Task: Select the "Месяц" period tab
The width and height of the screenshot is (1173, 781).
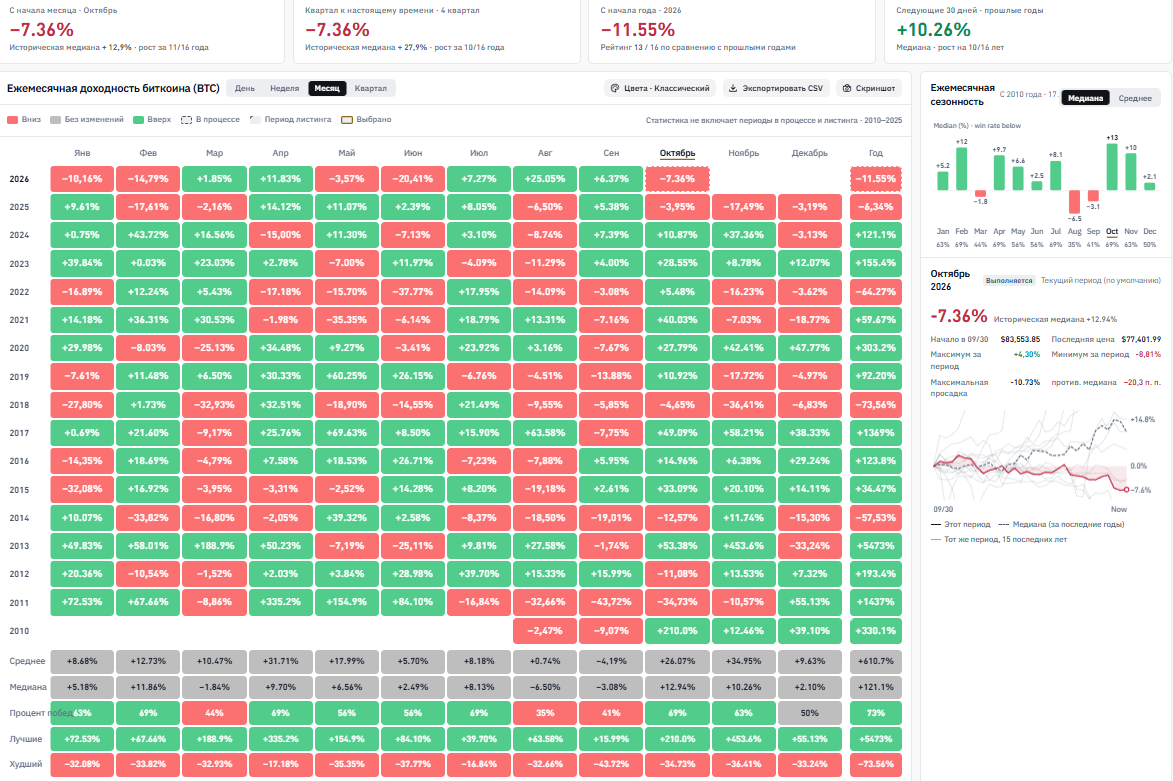Action: (x=327, y=88)
